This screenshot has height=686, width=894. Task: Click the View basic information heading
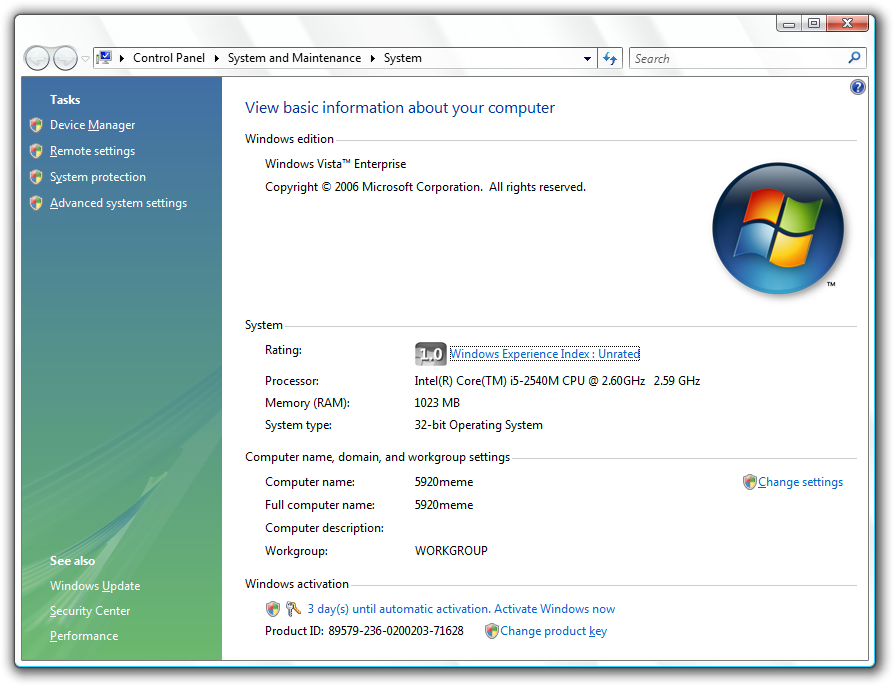(400, 108)
